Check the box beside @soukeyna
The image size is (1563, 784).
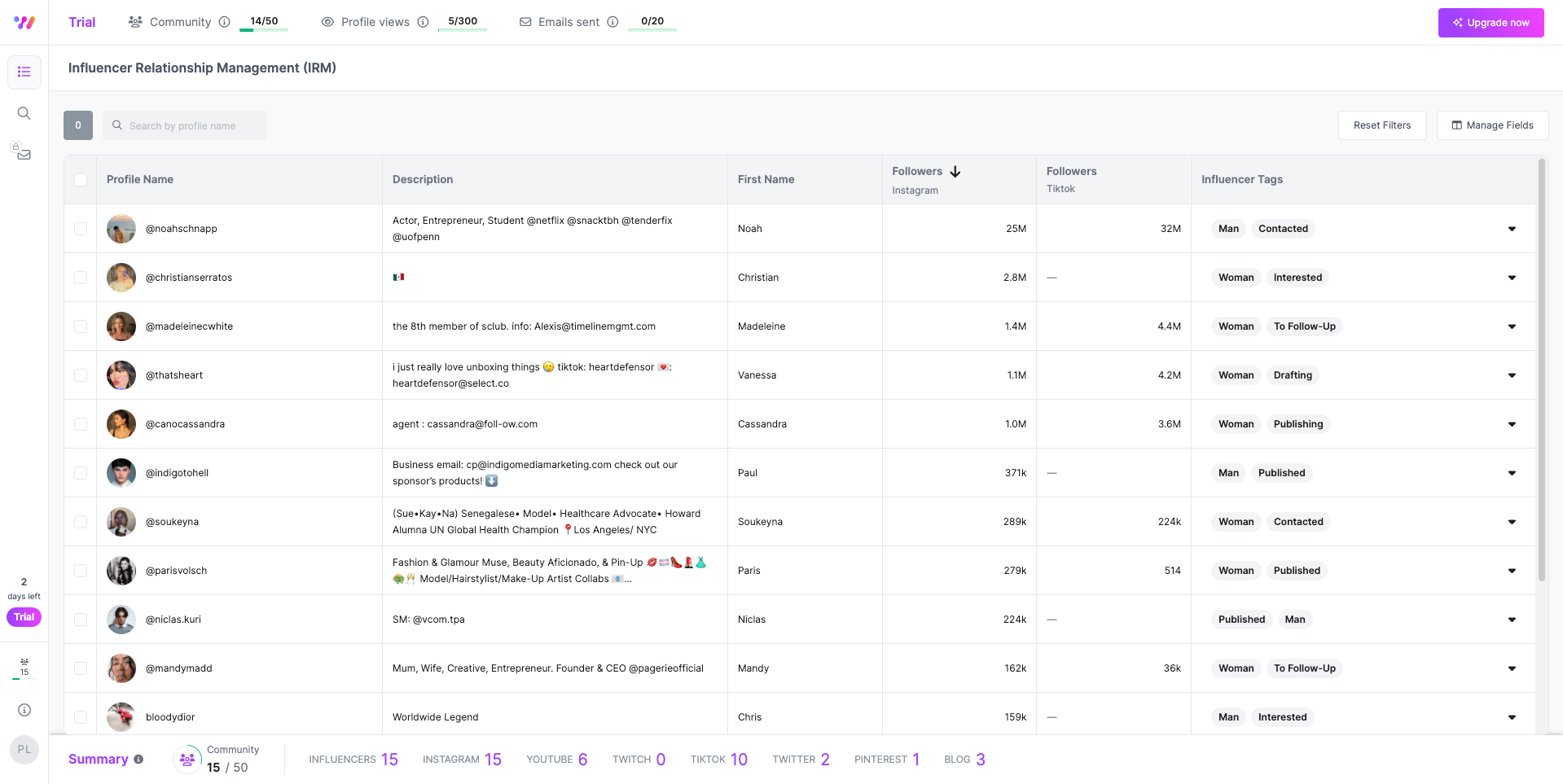(81, 522)
